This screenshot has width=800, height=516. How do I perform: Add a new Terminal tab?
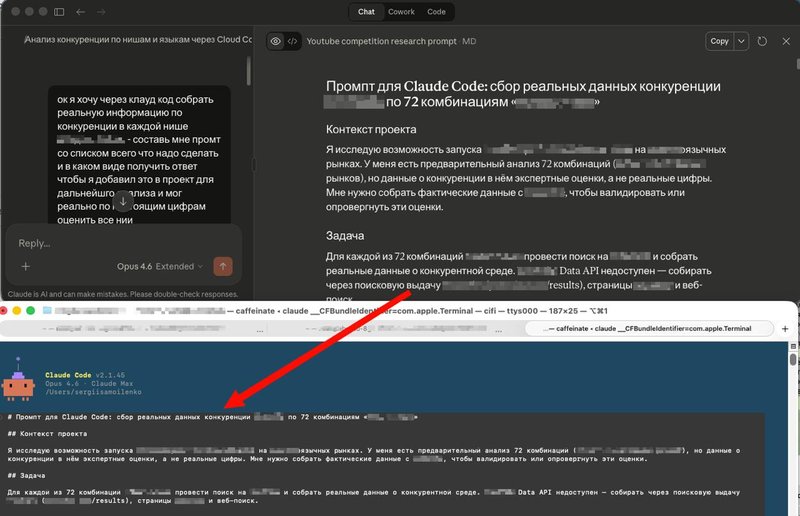coord(785,329)
